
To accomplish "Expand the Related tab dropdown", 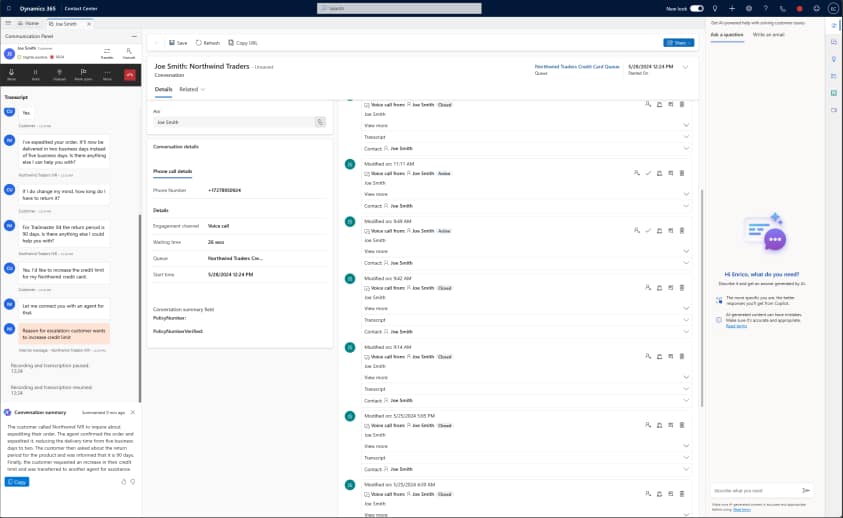I will coord(192,89).
